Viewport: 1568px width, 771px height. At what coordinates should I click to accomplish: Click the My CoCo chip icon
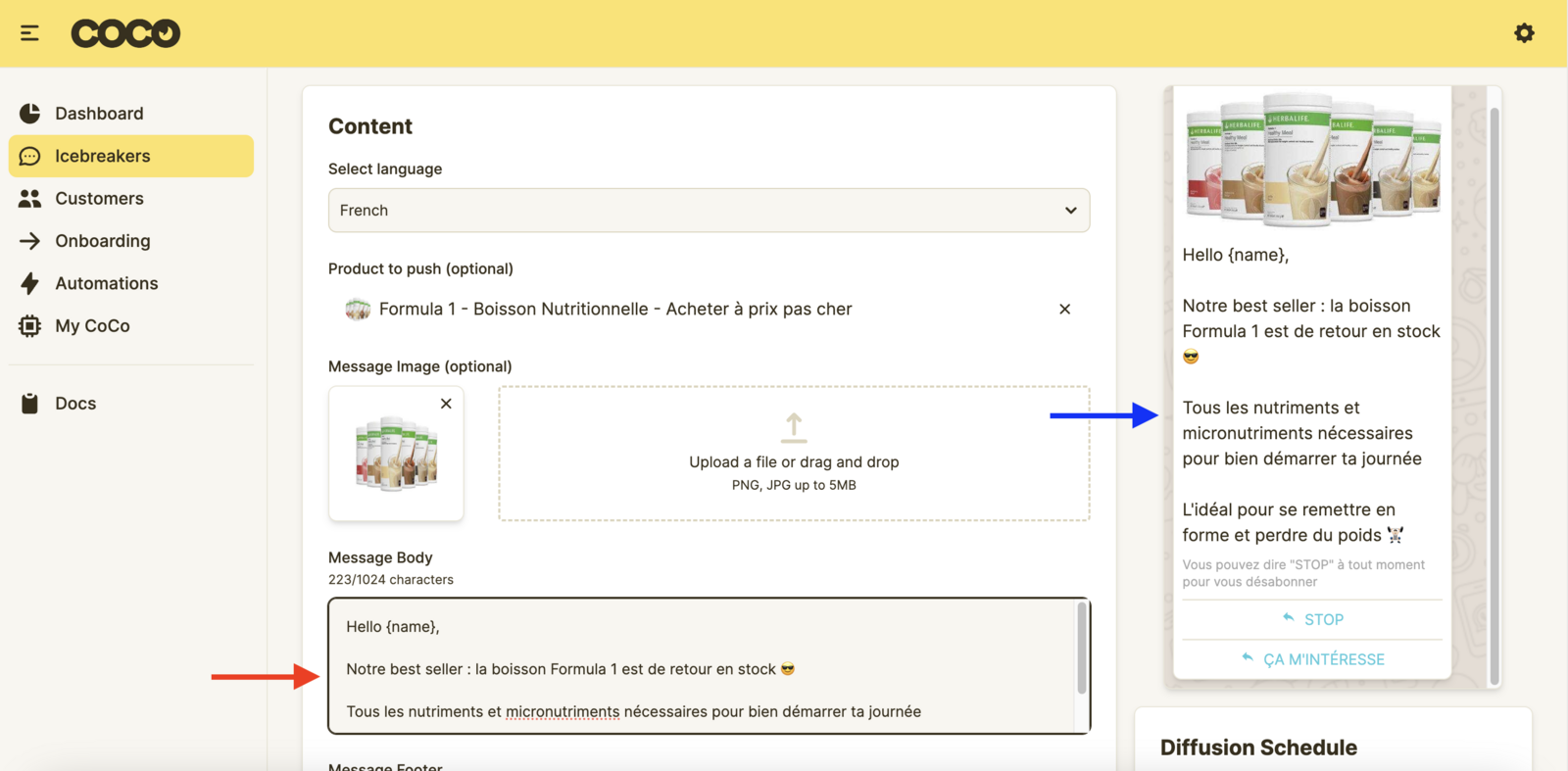[x=30, y=326]
